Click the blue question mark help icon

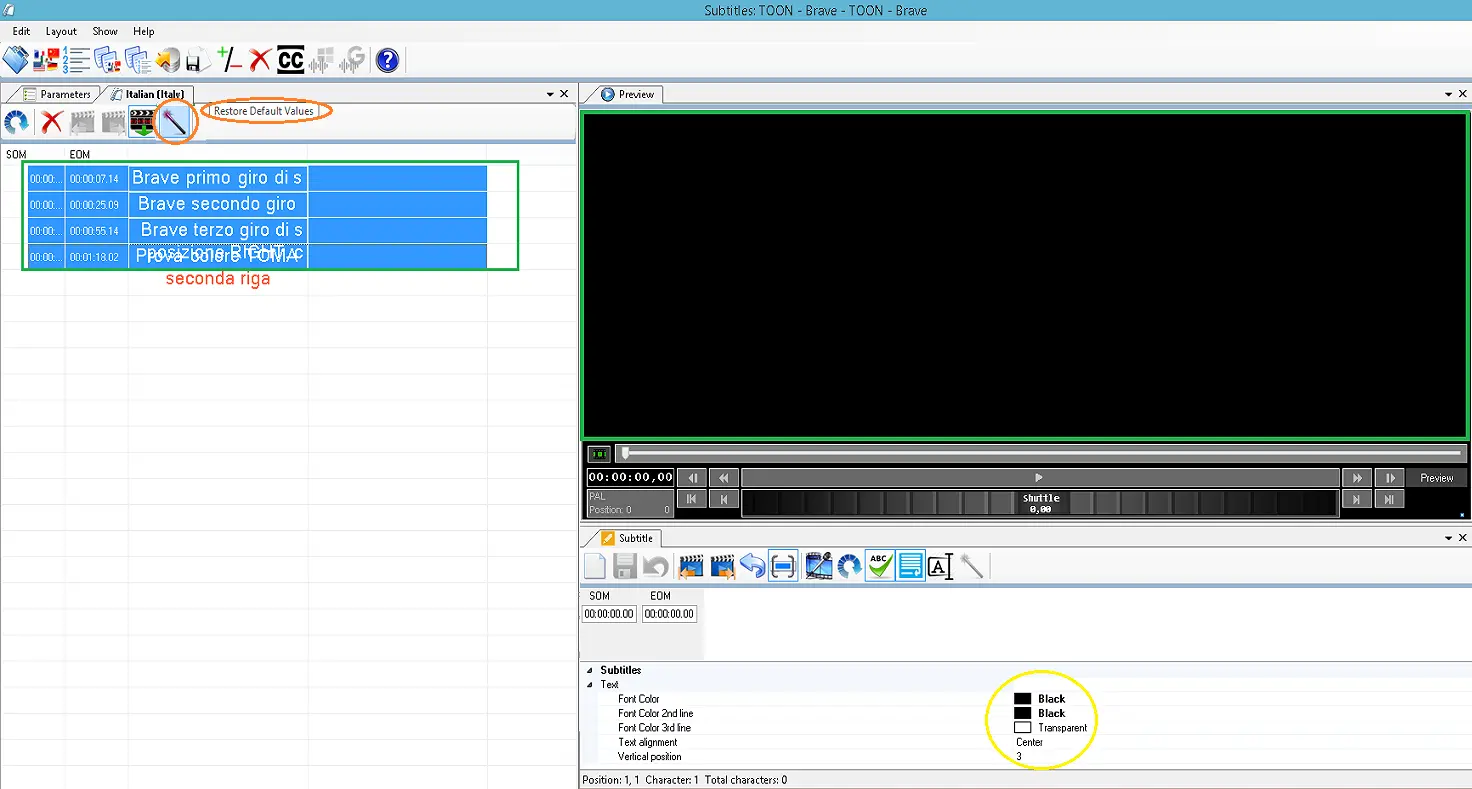point(387,60)
